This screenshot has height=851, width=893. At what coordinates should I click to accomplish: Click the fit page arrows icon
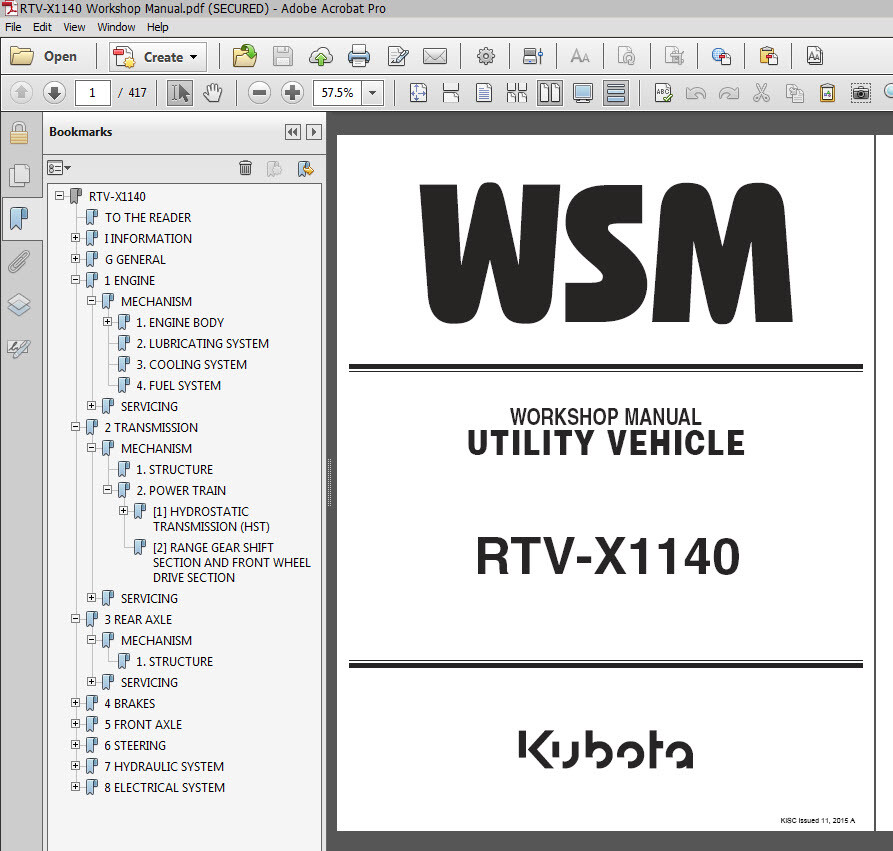tap(418, 93)
